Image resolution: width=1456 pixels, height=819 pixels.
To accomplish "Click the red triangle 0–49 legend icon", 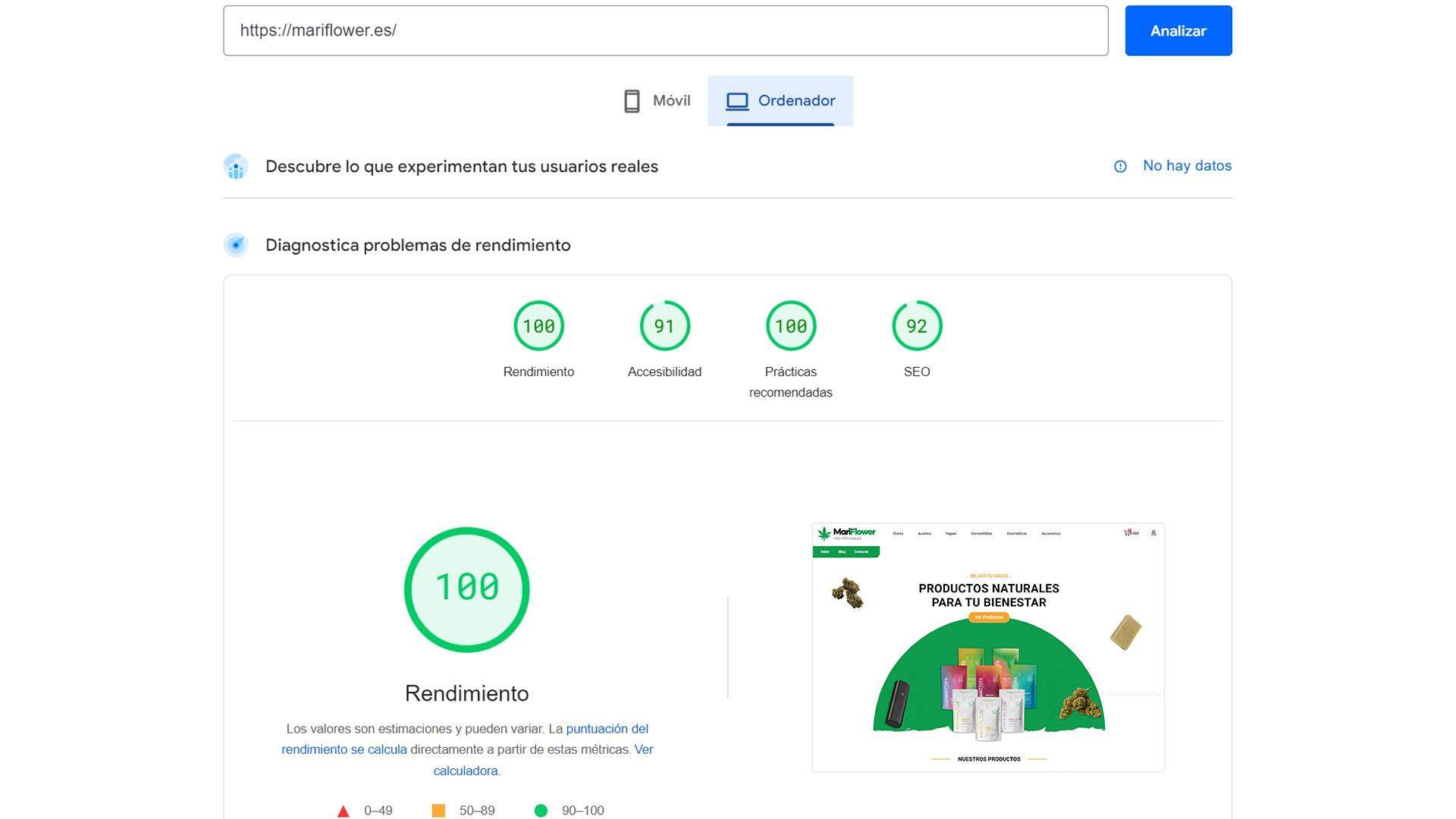I will (x=343, y=811).
